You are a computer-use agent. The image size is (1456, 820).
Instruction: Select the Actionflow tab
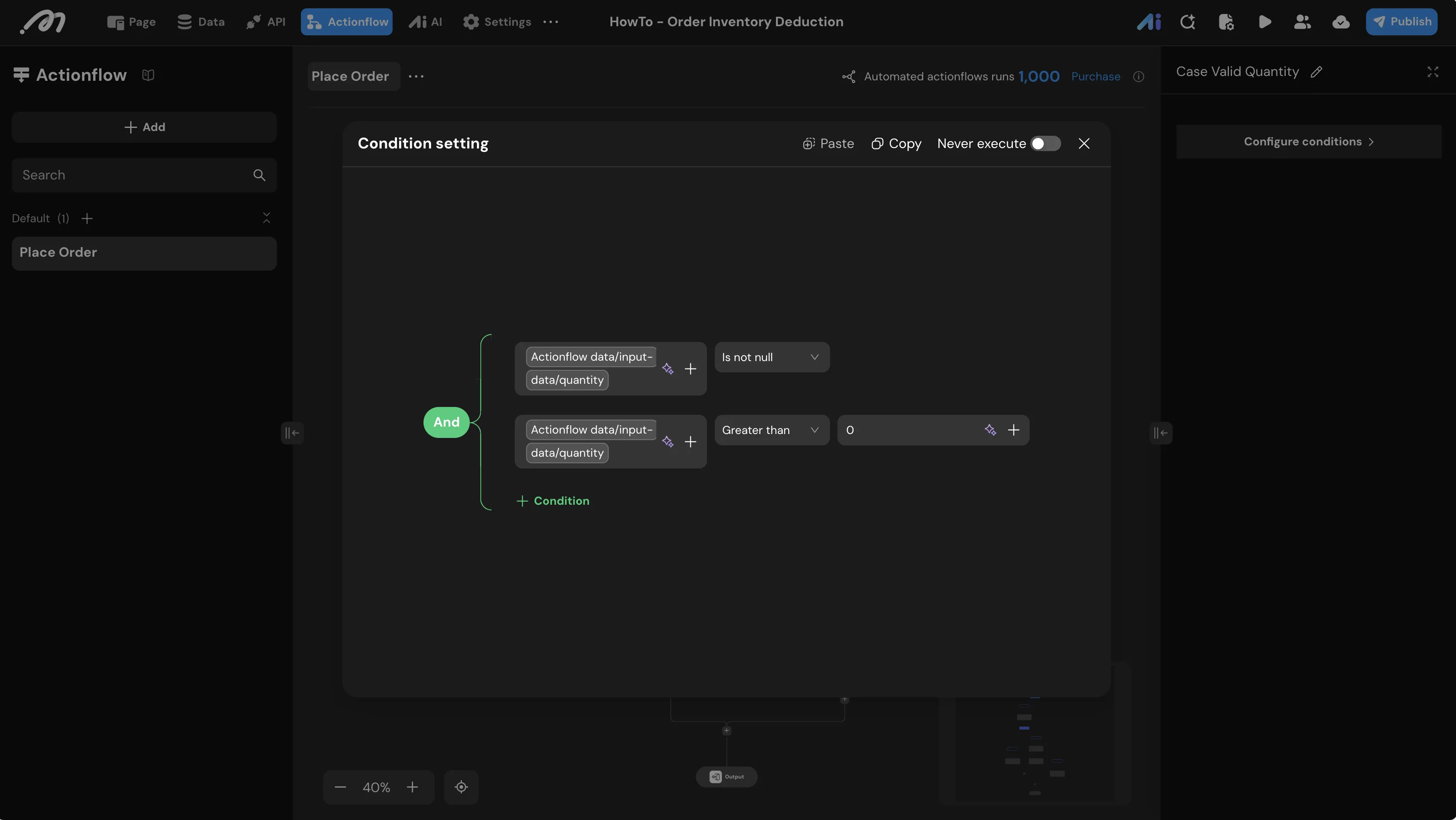[346, 22]
